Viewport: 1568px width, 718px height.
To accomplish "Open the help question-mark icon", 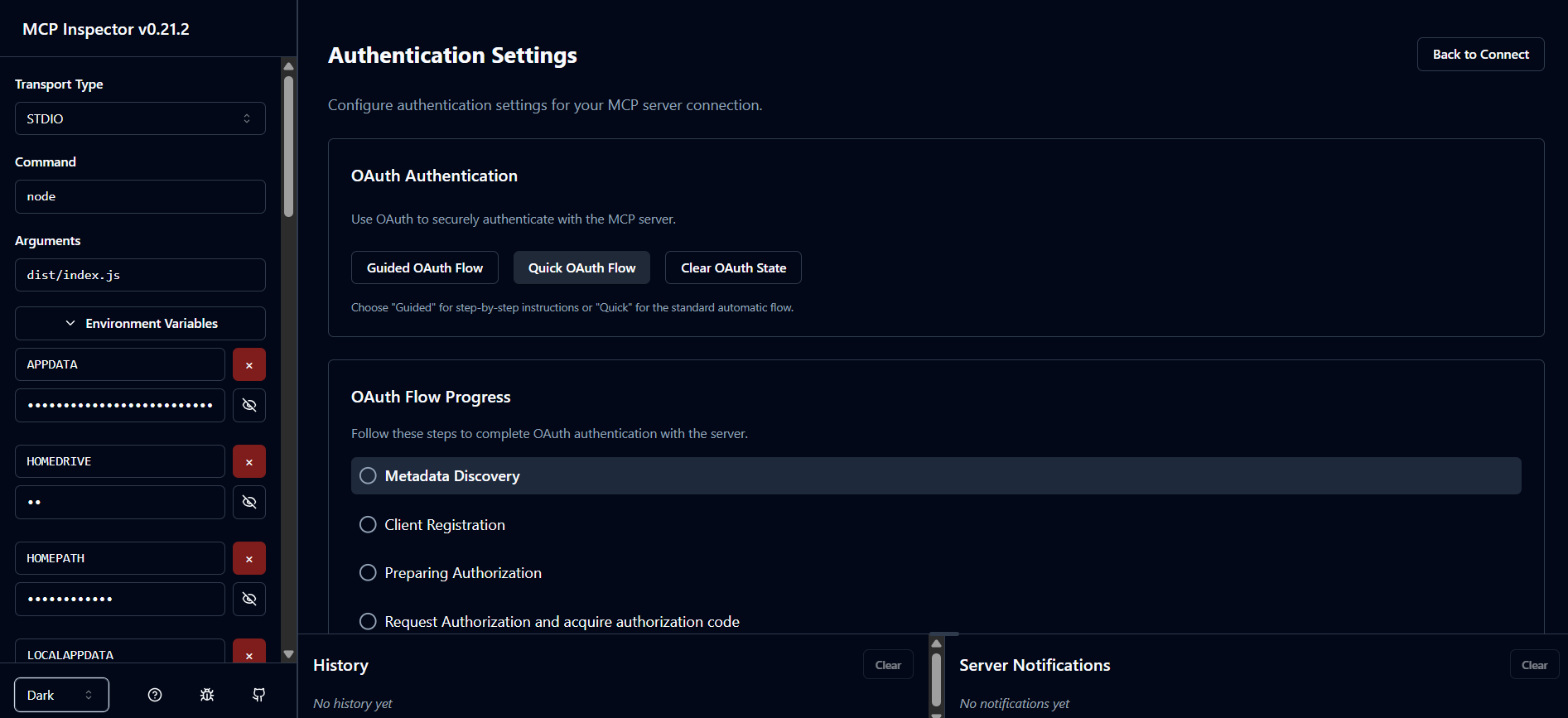I will click(x=155, y=695).
